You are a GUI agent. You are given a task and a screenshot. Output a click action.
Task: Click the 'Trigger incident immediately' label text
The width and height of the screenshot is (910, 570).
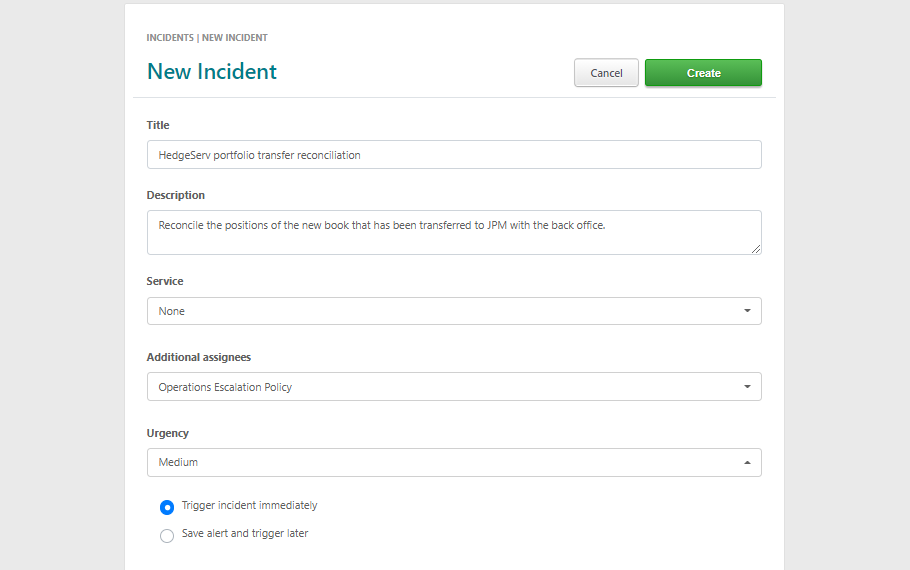click(x=250, y=505)
